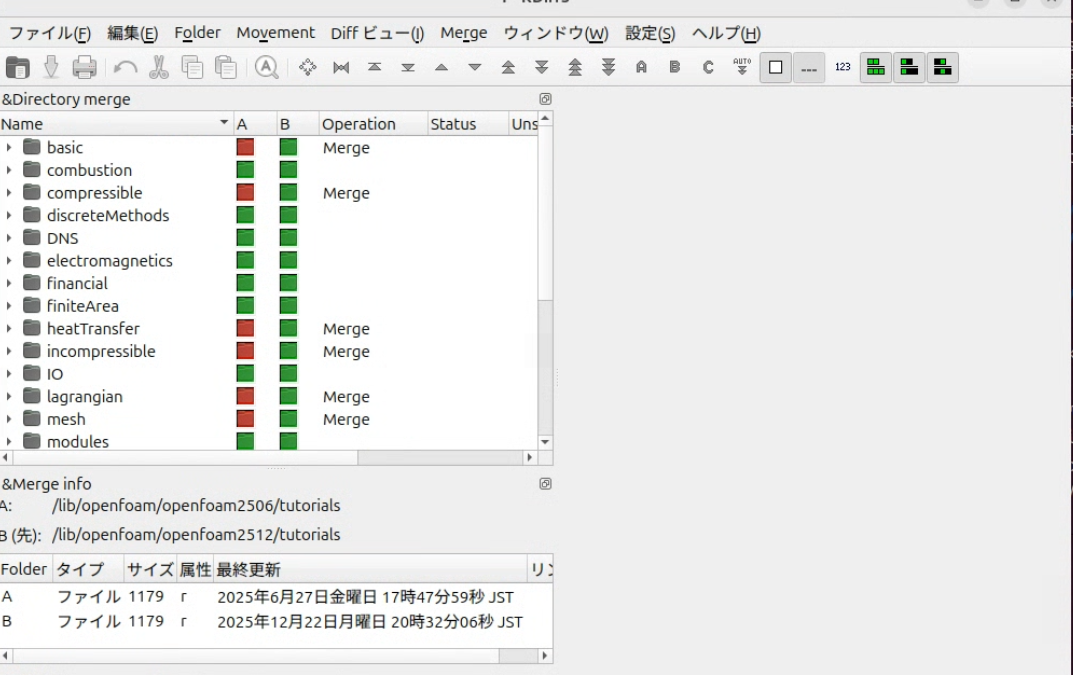Select lines from A toolbar icon
1073x675 pixels.
[641, 67]
